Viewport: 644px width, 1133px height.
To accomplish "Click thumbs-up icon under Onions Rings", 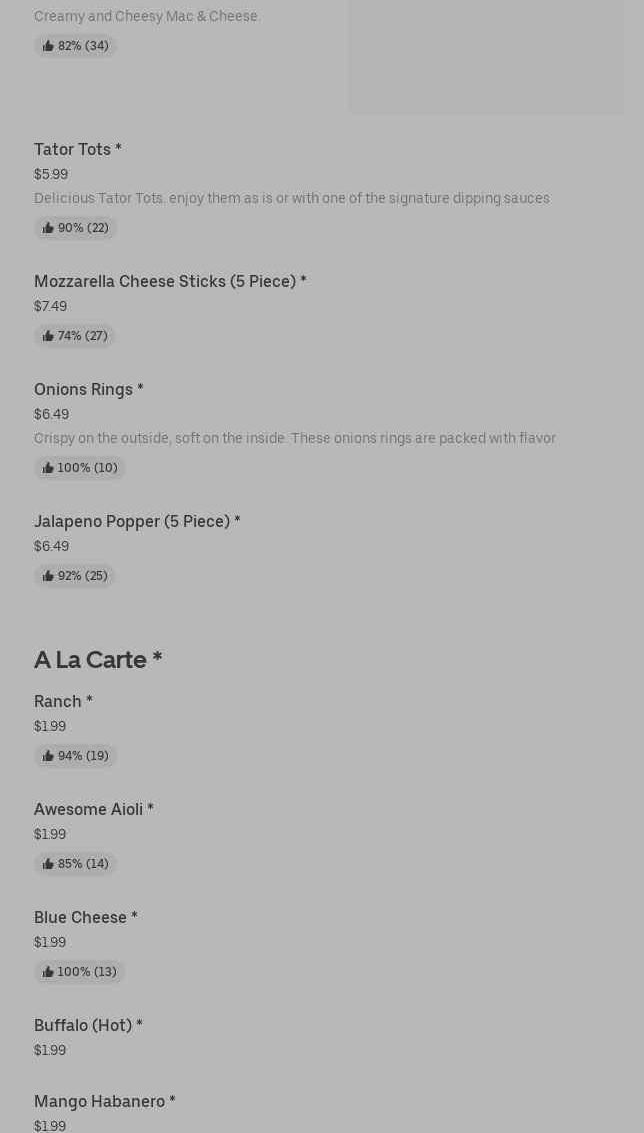I will 48,468.
